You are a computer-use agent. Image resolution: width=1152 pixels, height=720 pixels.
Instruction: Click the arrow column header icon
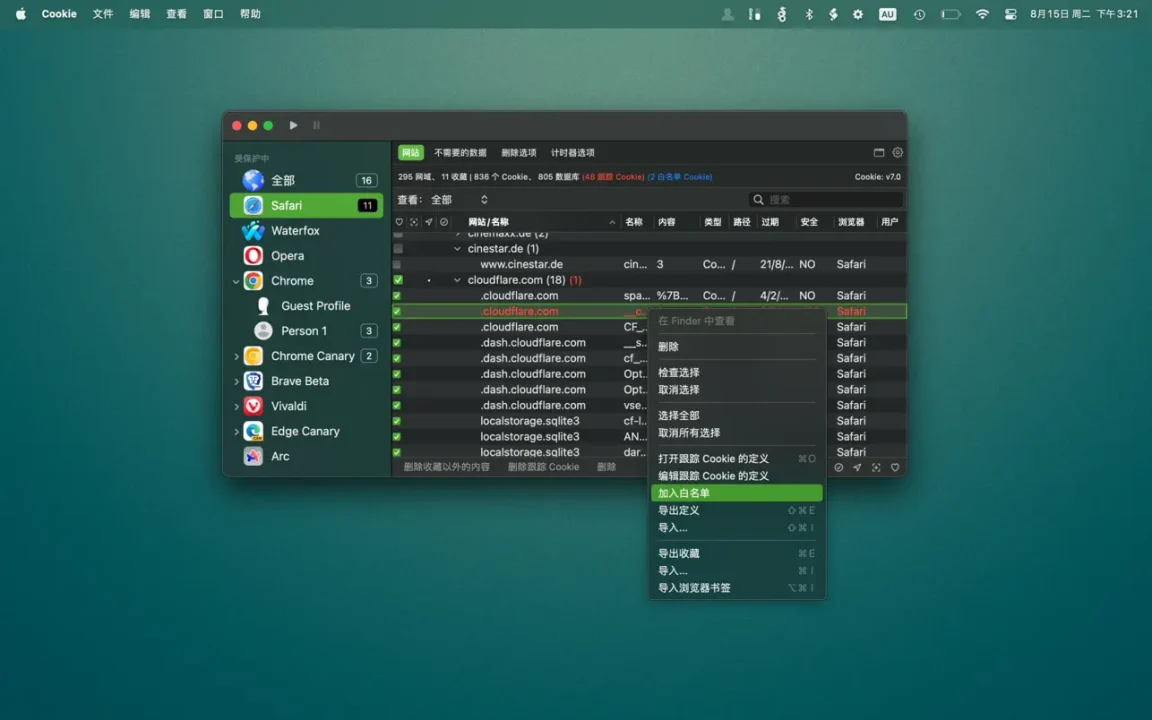[x=428, y=222]
